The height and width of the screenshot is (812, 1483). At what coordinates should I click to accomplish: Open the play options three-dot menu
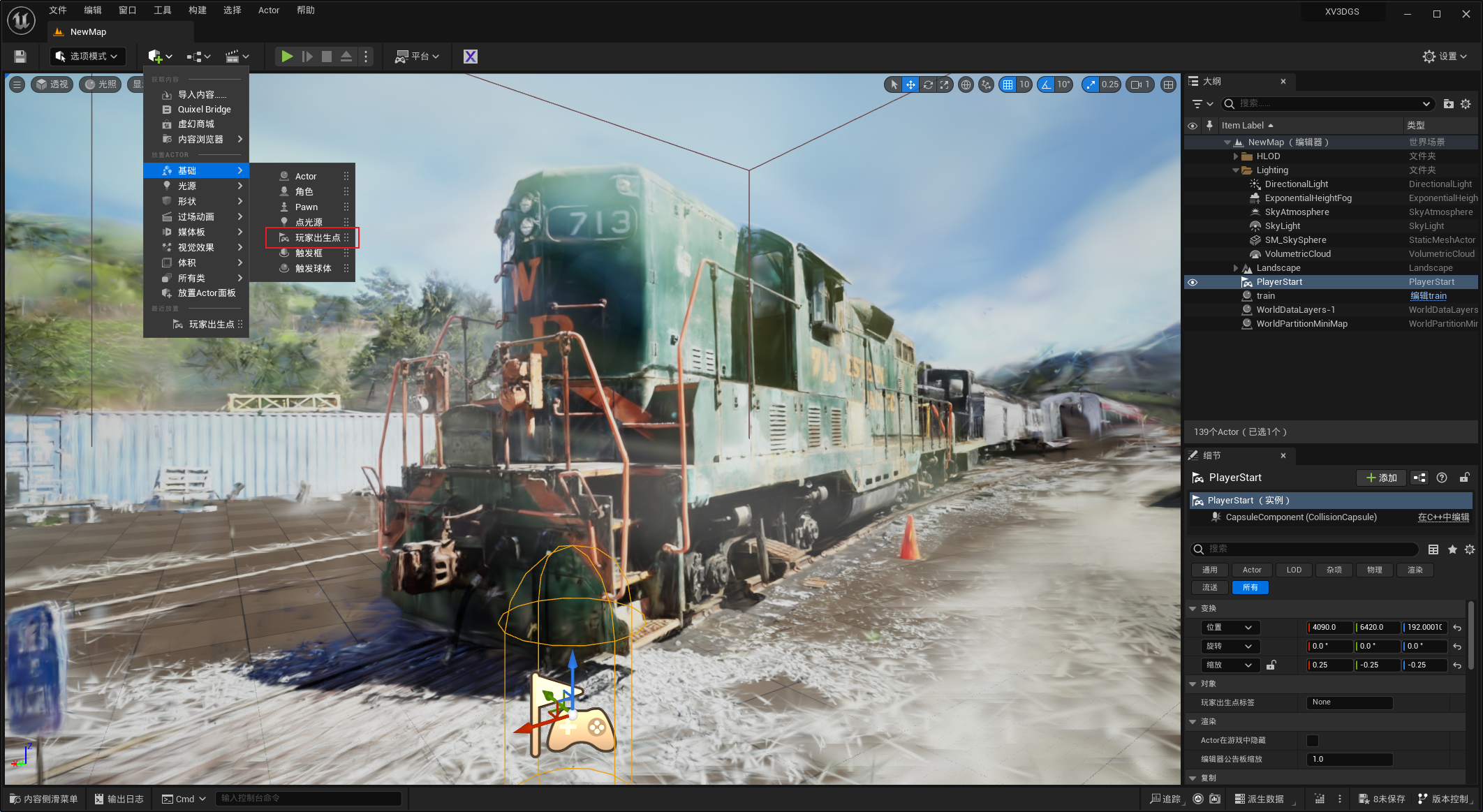pos(366,57)
